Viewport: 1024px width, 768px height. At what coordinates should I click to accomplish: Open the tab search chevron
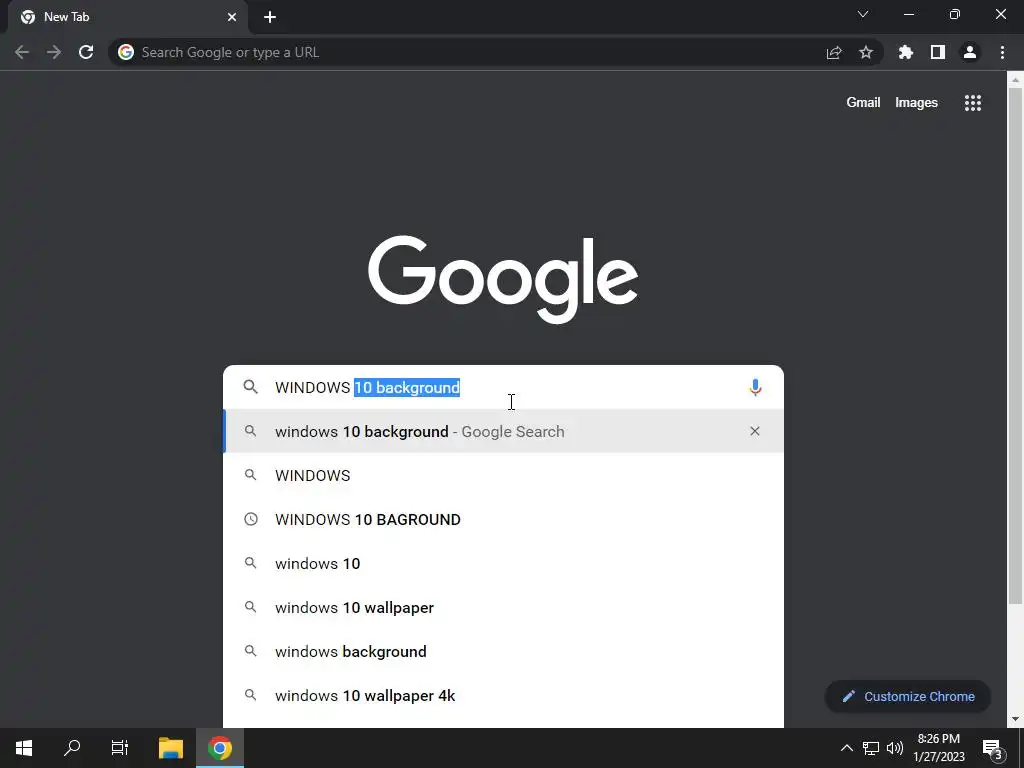click(863, 14)
